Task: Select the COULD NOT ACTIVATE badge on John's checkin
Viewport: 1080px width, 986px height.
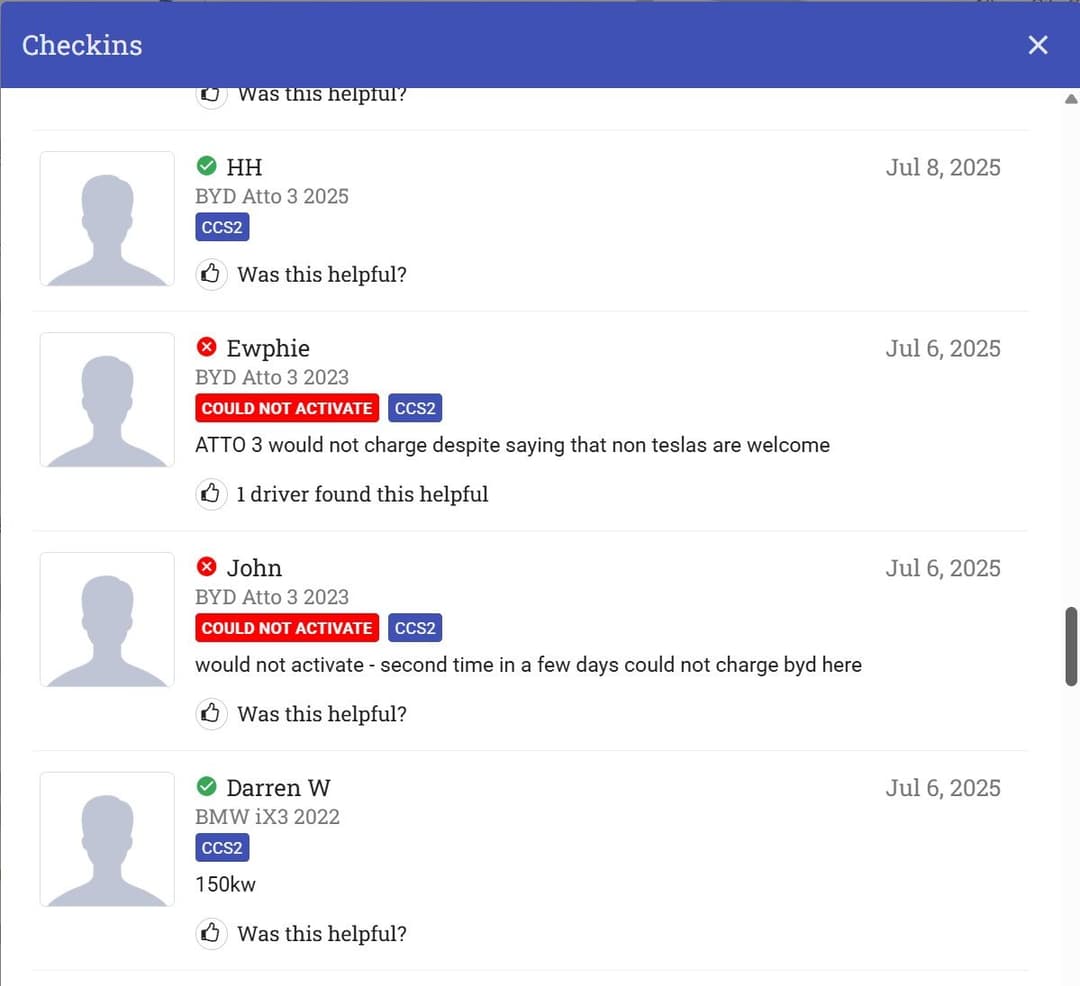Action: click(x=287, y=627)
